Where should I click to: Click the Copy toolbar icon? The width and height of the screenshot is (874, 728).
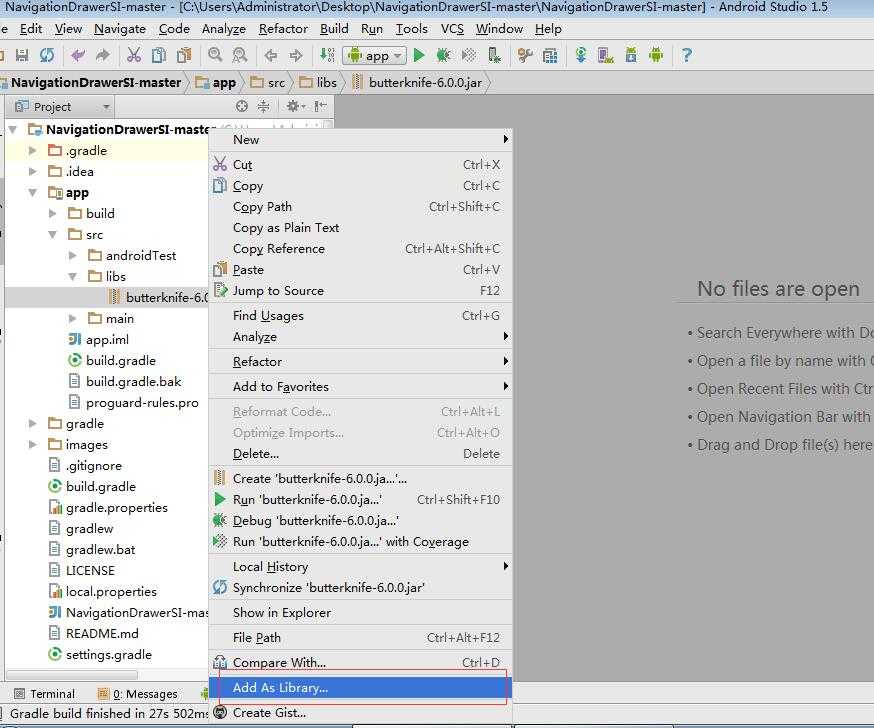point(159,55)
